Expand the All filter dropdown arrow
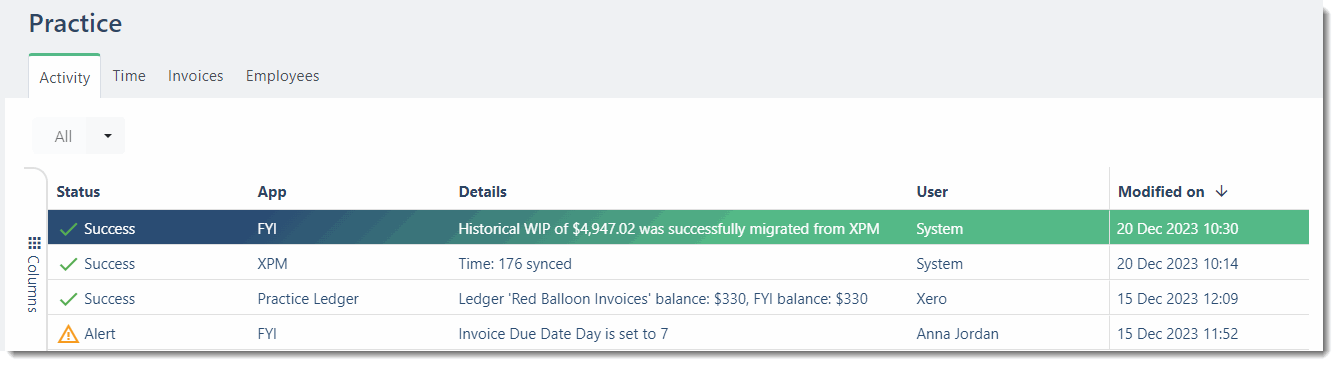This screenshot has width=1338, height=366. point(106,136)
